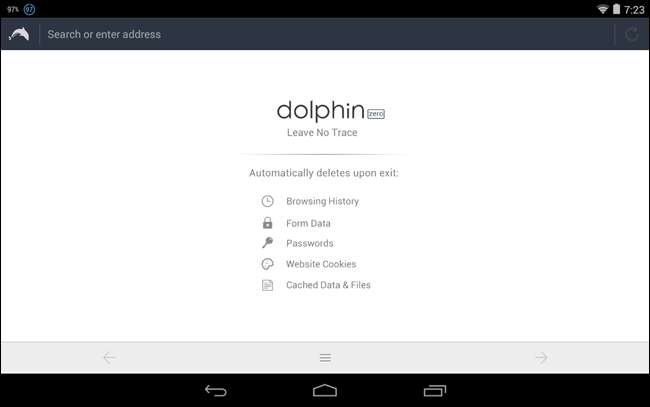
Task: Click the Website Cookies label
Action: [321, 264]
